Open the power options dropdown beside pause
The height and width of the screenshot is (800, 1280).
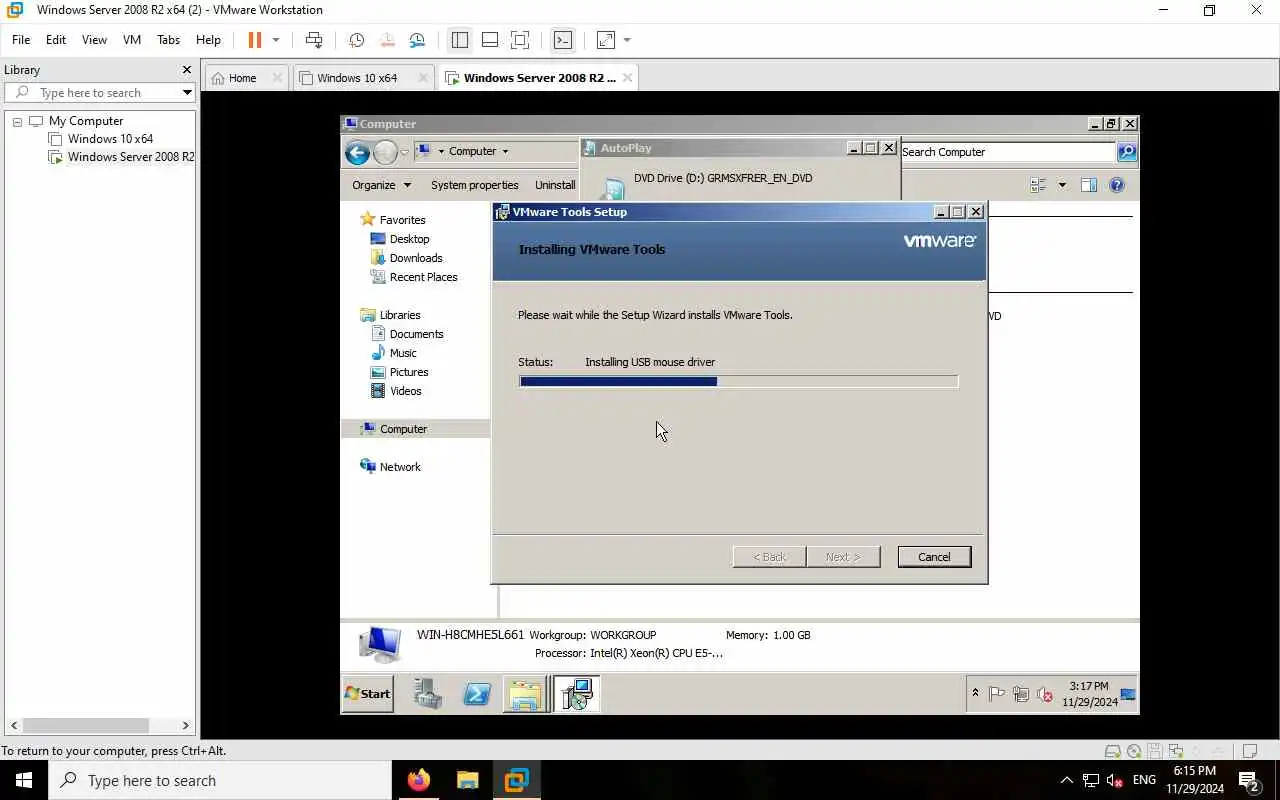click(x=276, y=40)
